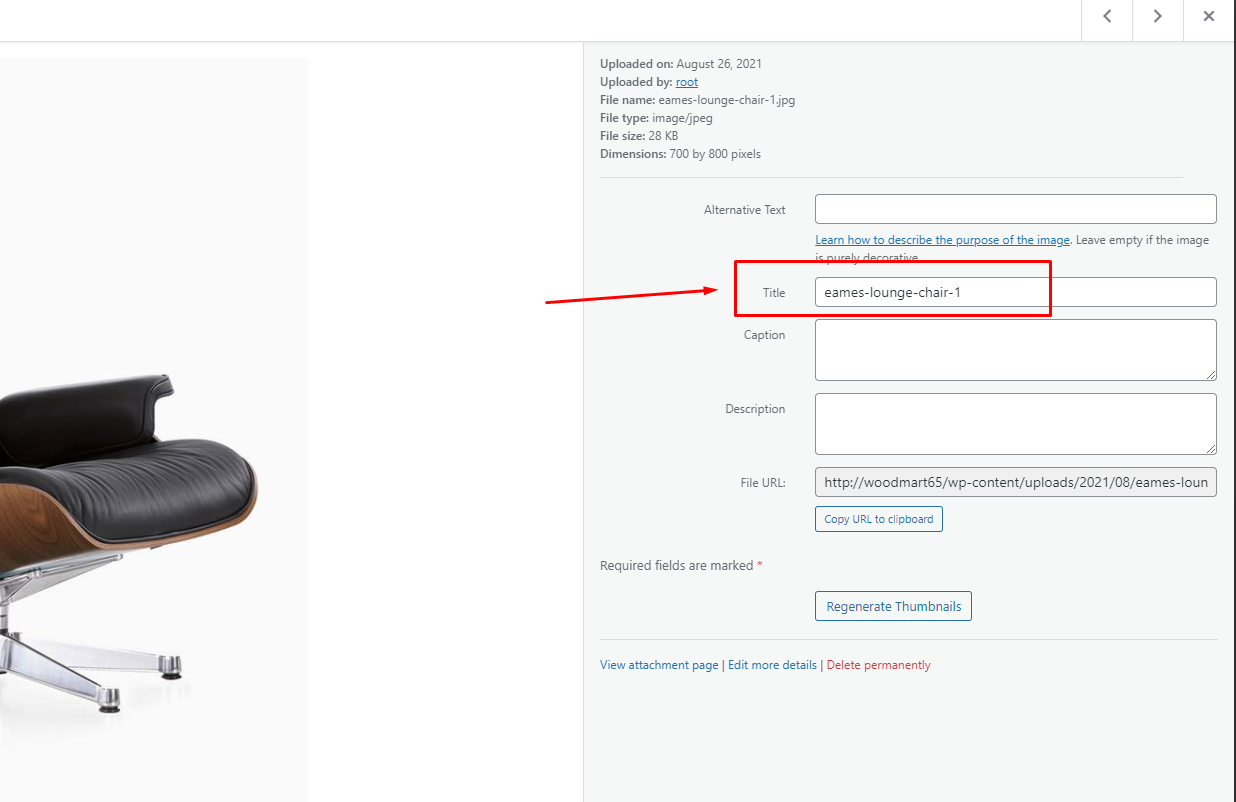
Task: Focus the Title field containing eames-lounge-chair-1
Action: (x=1016, y=292)
